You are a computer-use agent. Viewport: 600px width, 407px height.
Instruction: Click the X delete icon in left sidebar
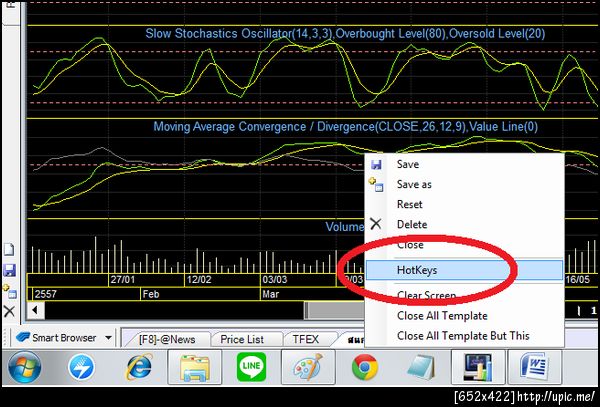pyautogui.click(x=9, y=311)
